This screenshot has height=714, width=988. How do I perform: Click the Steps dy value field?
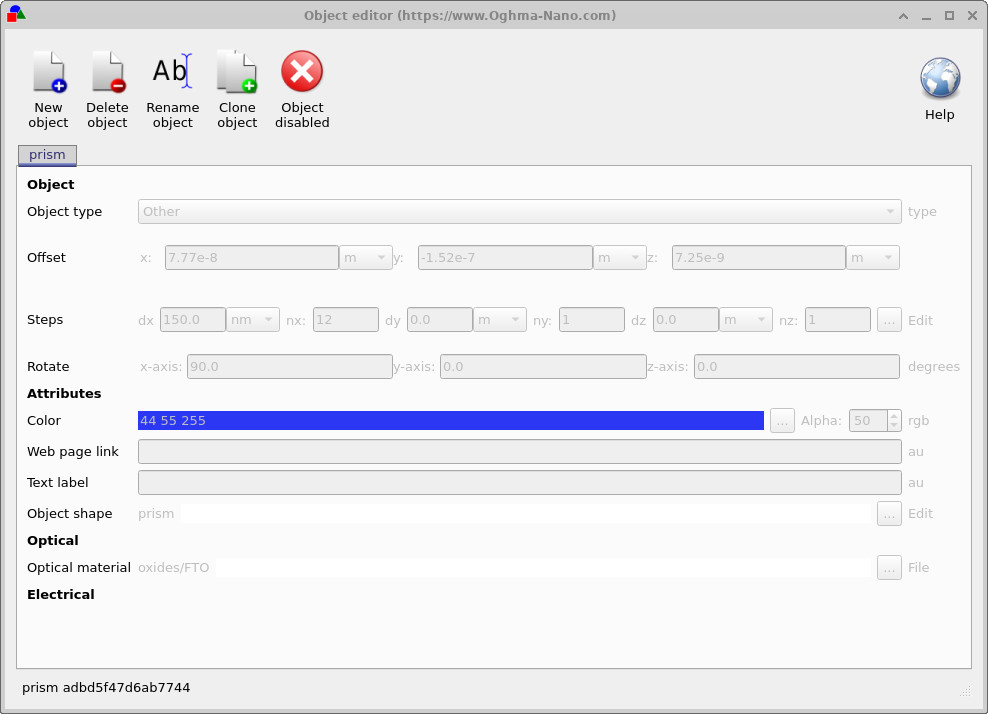click(440, 320)
